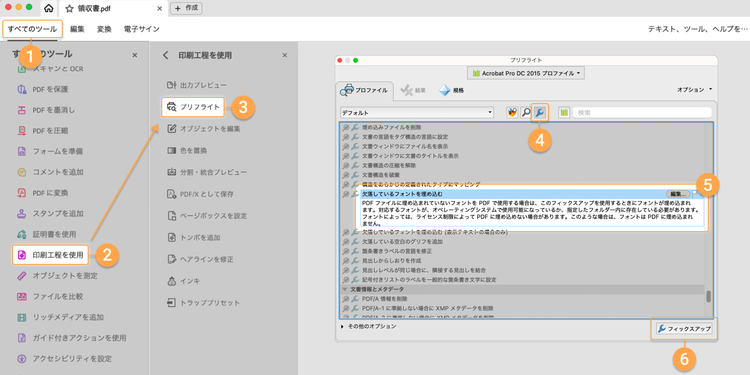Open the 電子サイン menu
This screenshot has width=750, height=375.
click(142, 29)
